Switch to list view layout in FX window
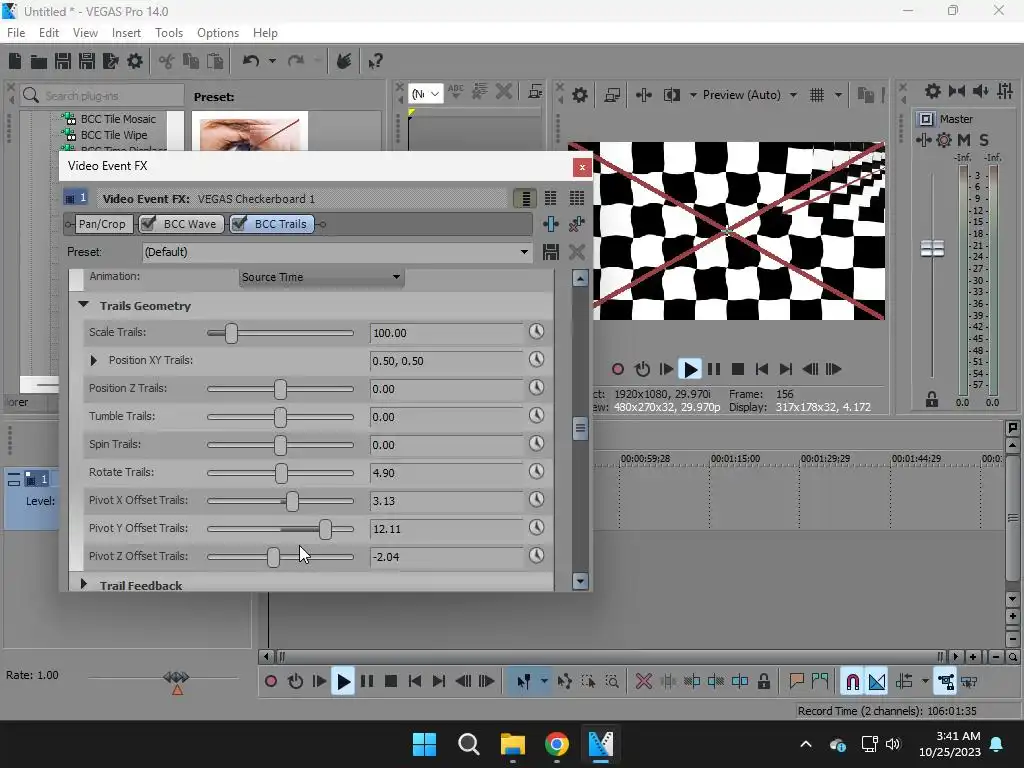 tap(524, 198)
